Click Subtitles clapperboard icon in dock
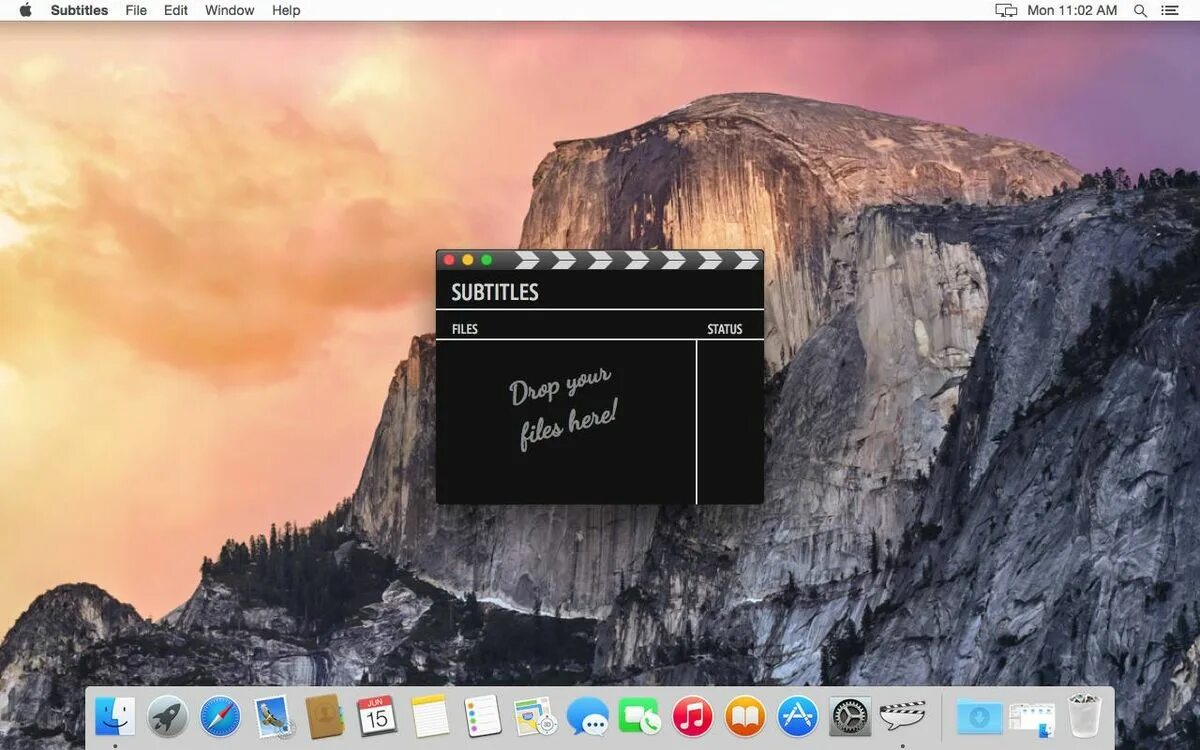 click(902, 716)
